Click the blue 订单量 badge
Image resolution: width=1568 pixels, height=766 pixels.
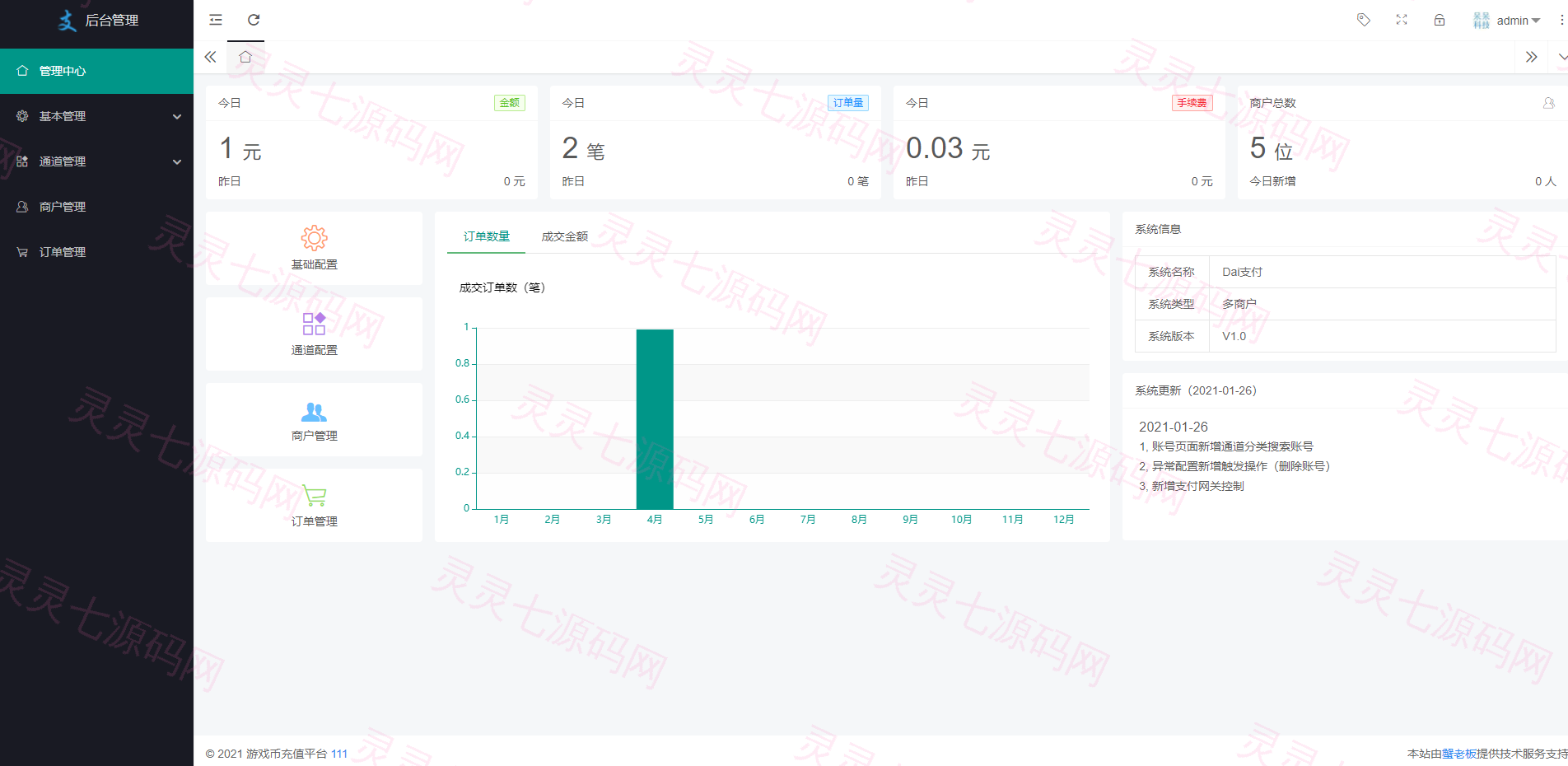click(848, 103)
